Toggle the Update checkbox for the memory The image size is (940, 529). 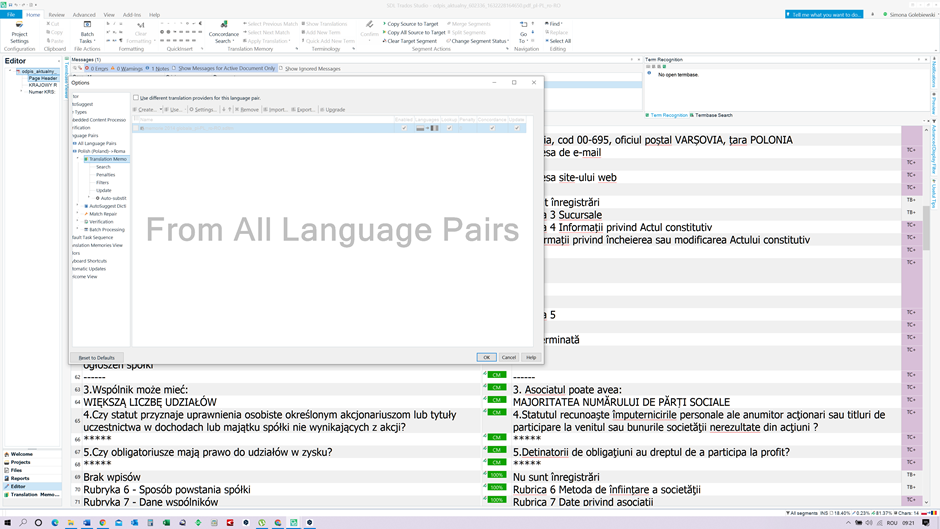517,128
